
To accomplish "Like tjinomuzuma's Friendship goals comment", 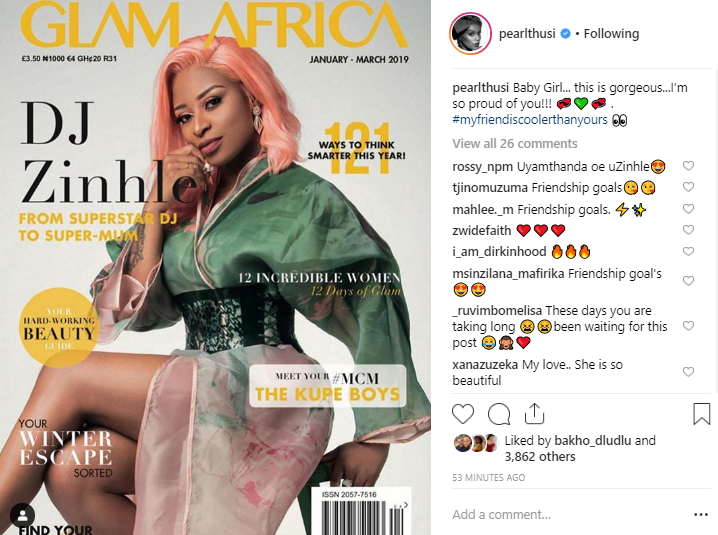I will tap(688, 187).
